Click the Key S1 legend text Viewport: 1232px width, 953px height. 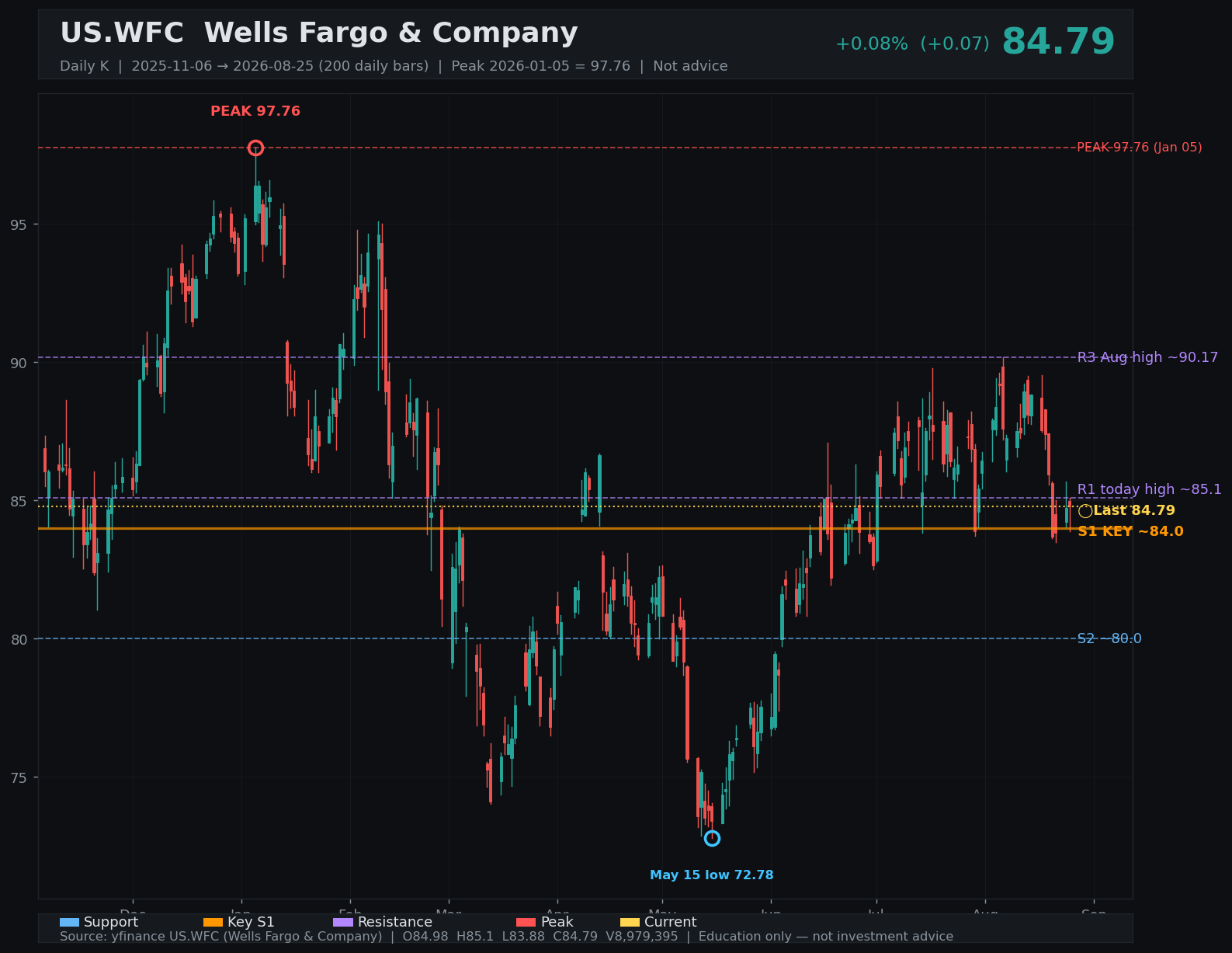coord(251,922)
